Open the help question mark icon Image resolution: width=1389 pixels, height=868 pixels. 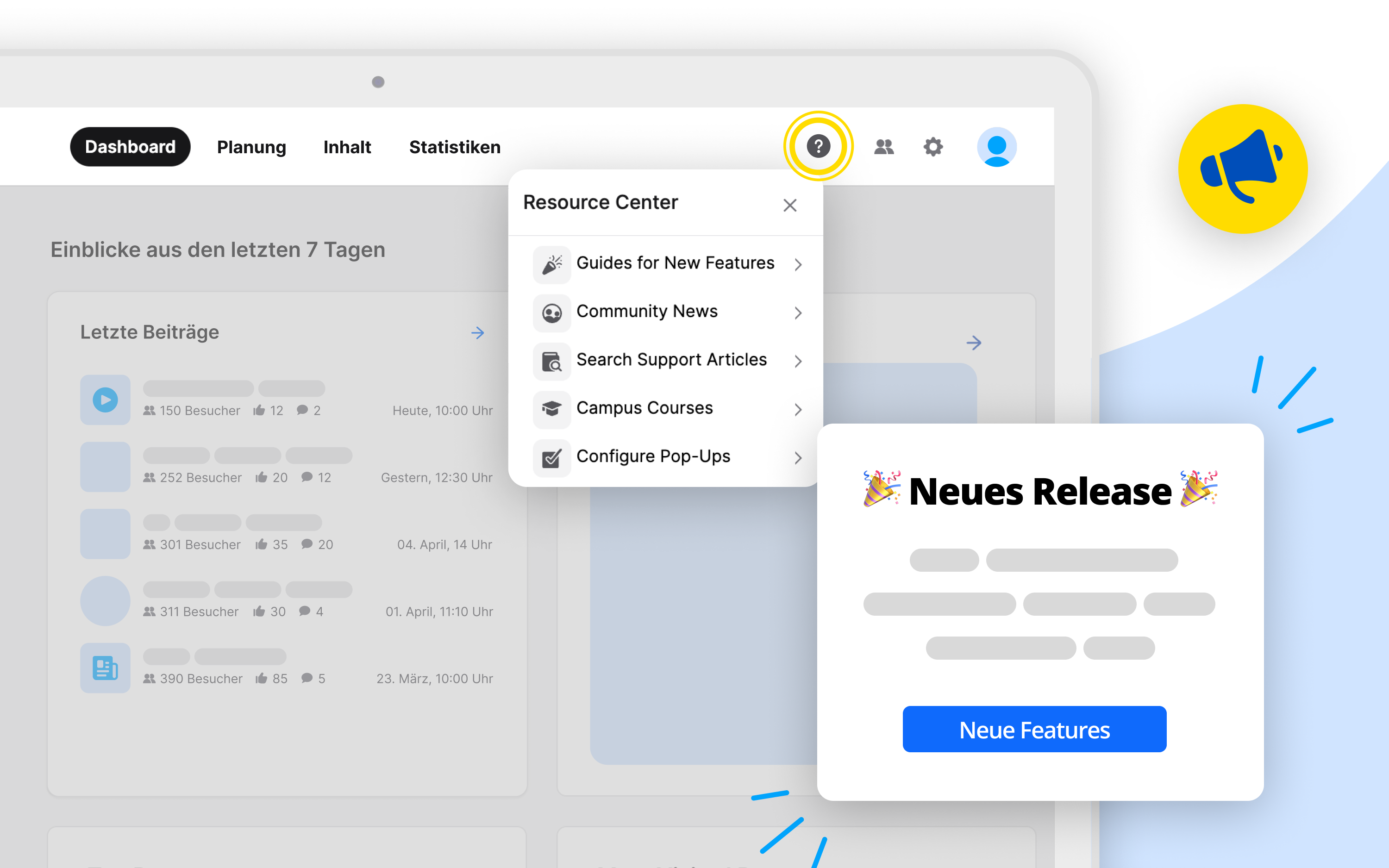[x=818, y=146]
